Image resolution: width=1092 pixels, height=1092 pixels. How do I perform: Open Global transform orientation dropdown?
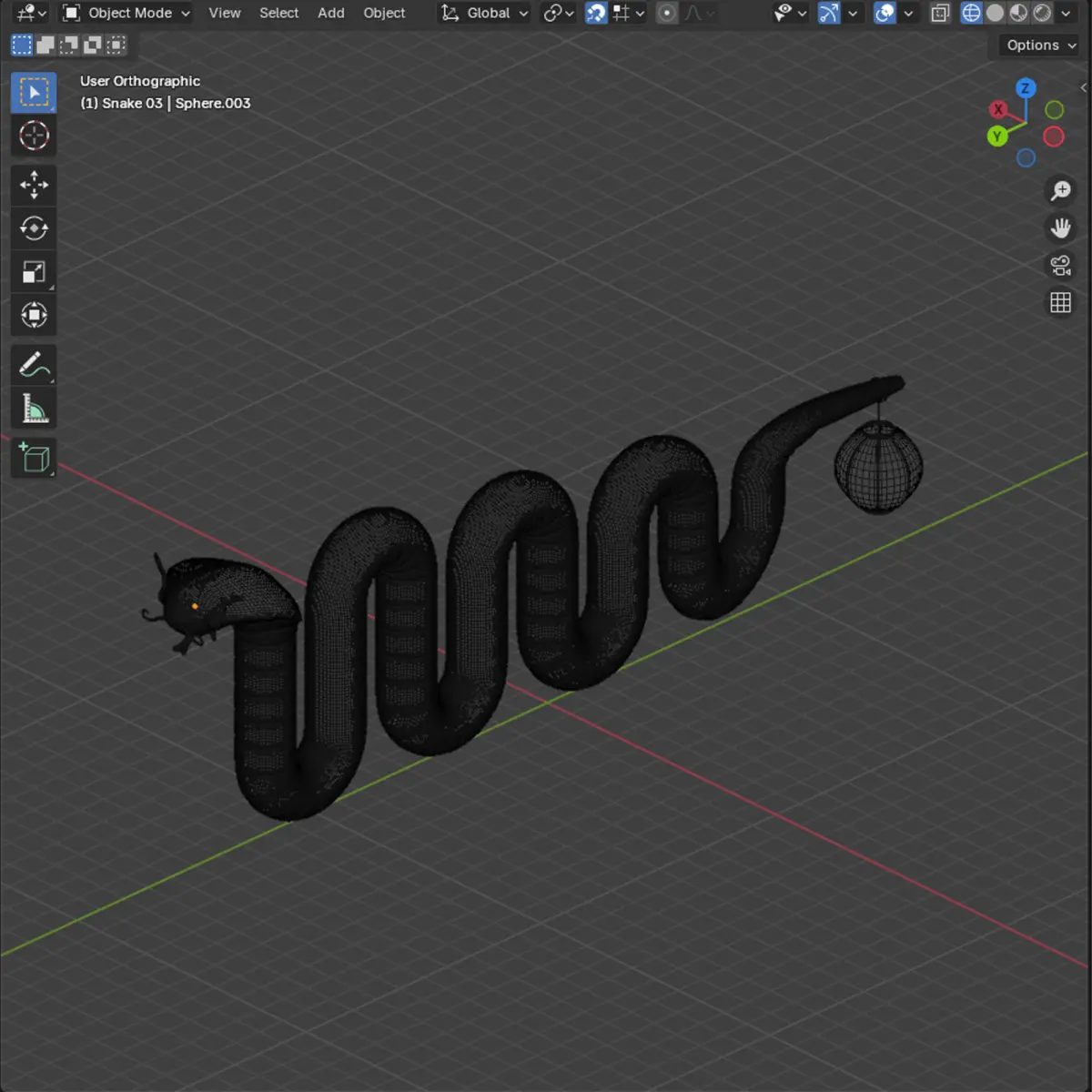[484, 13]
